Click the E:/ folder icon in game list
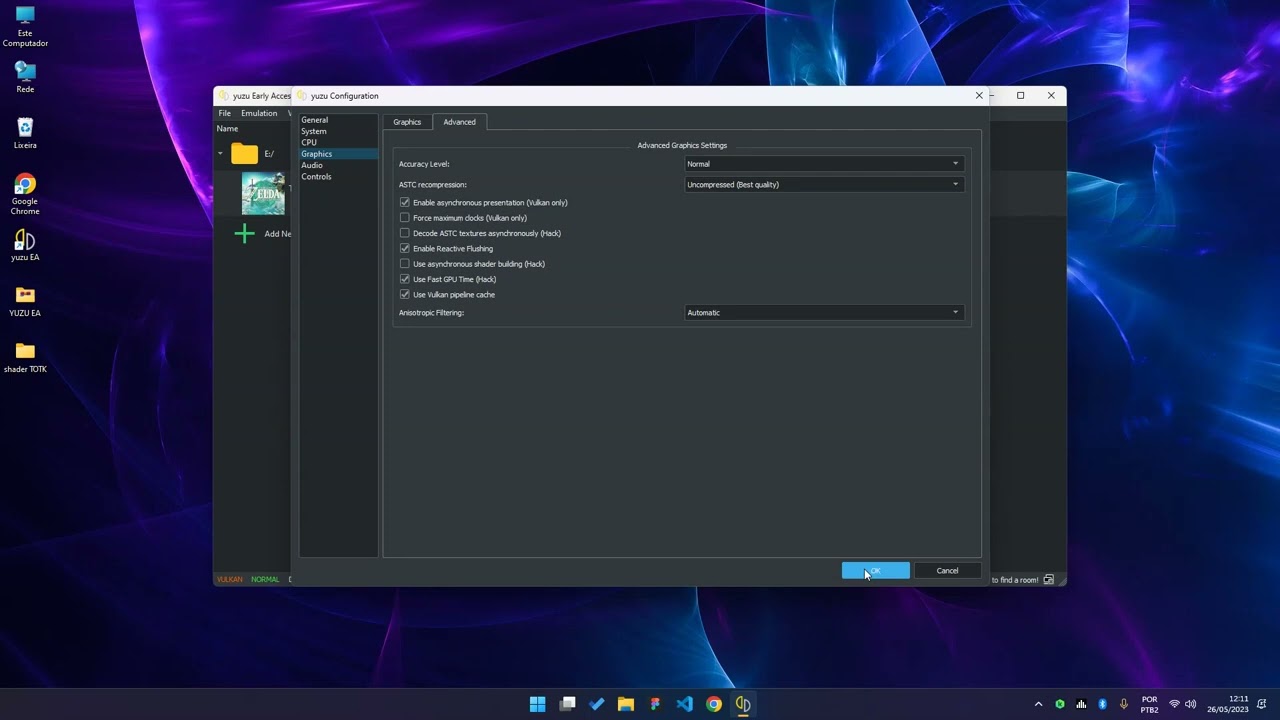 pos(244,153)
